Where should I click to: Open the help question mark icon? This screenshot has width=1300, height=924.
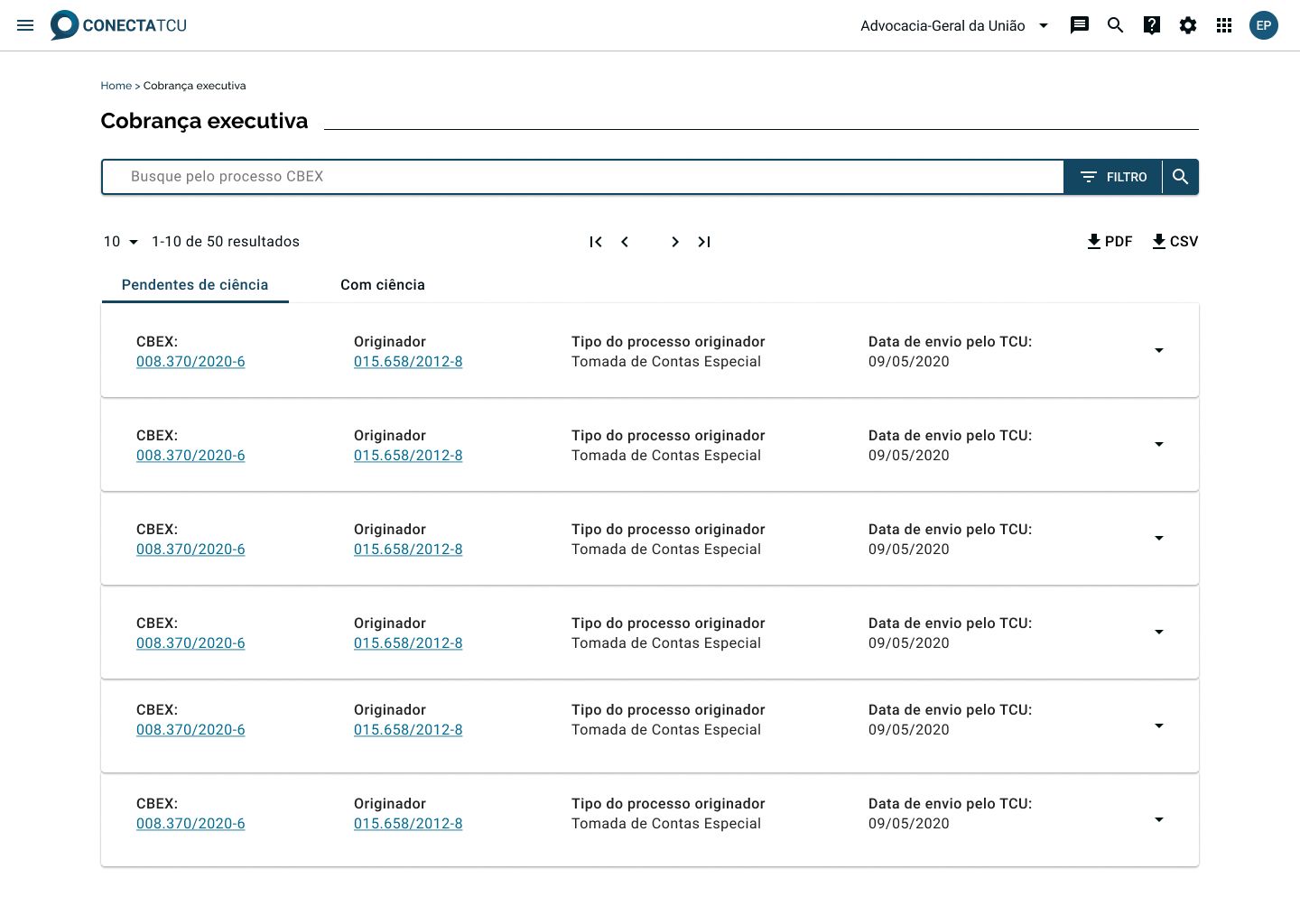click(x=1151, y=25)
